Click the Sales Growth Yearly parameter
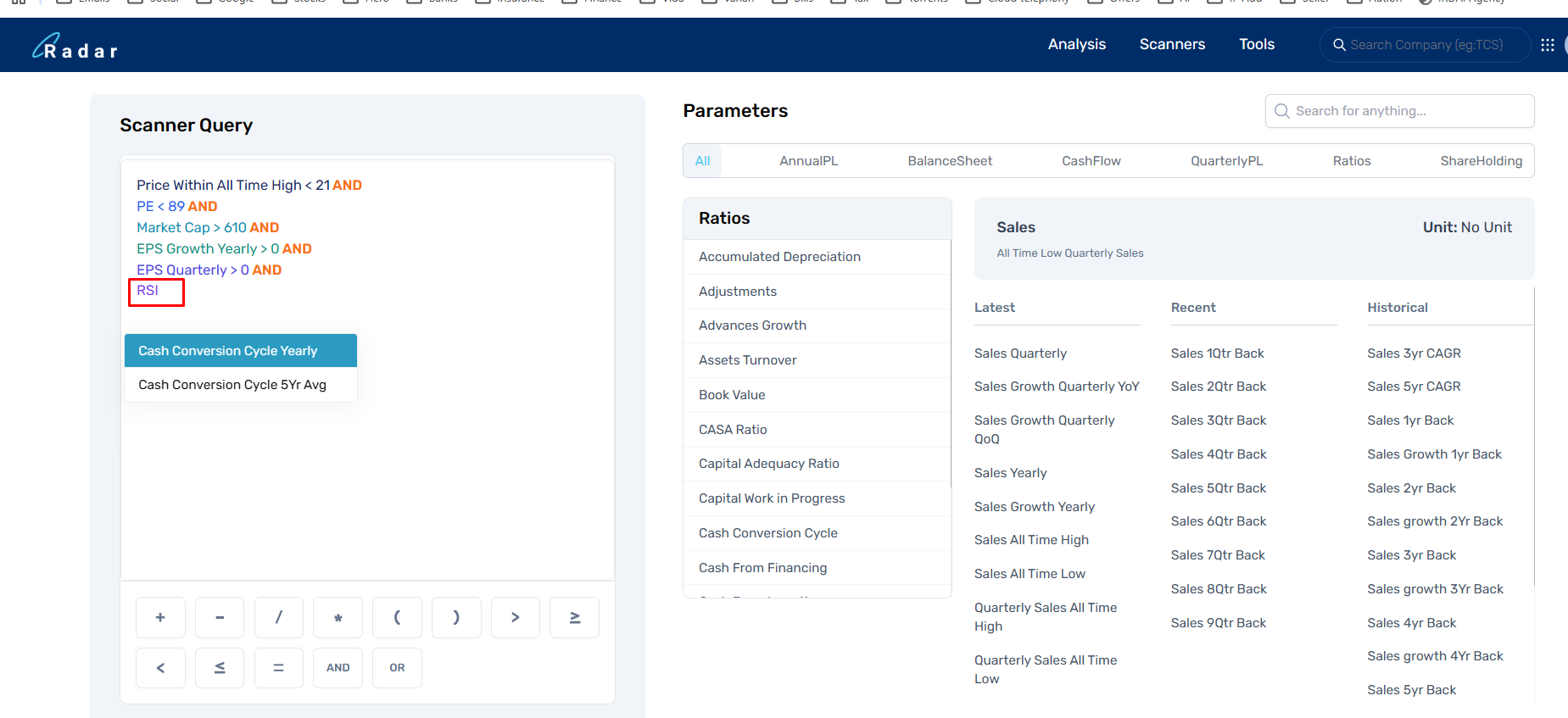Viewport: 1568px width, 718px height. click(x=1034, y=507)
